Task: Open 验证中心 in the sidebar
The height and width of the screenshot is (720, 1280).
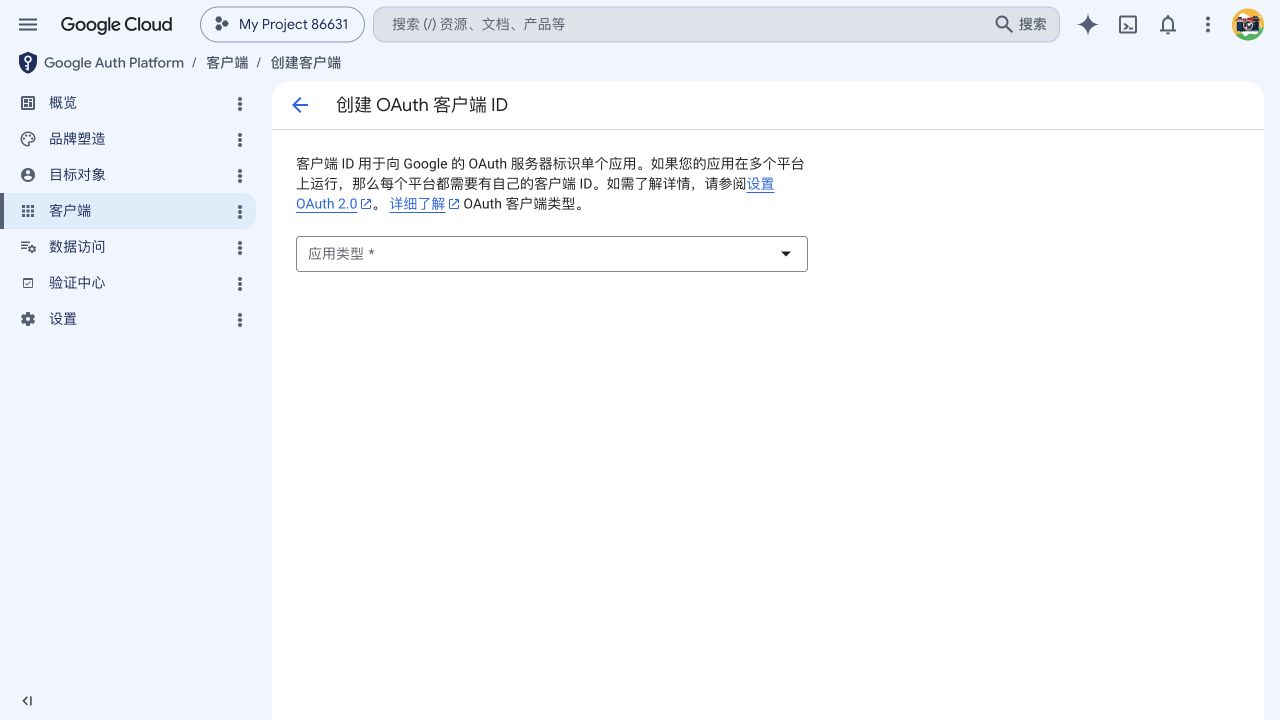Action: 128,283
